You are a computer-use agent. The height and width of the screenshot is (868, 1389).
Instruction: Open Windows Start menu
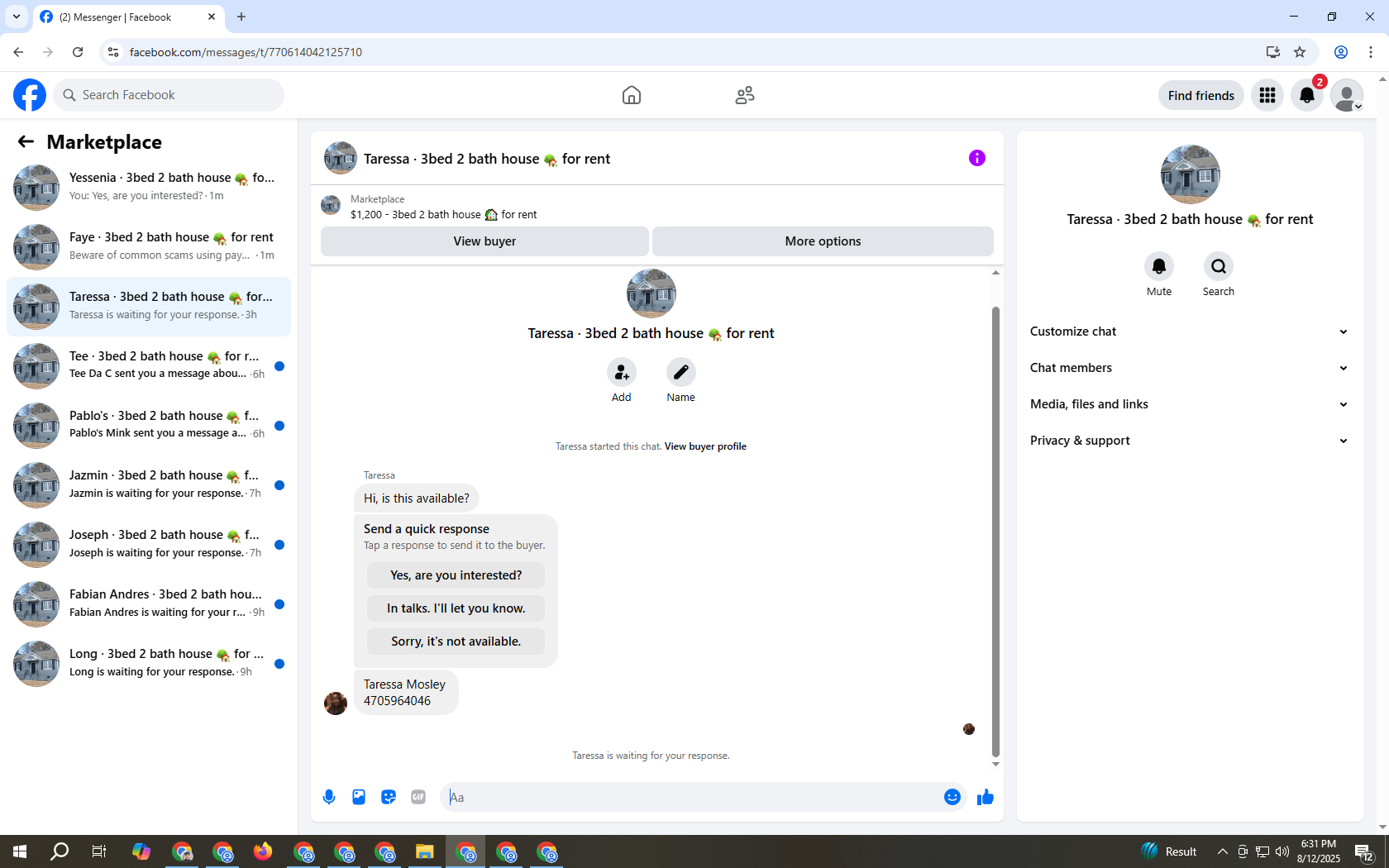point(20,851)
